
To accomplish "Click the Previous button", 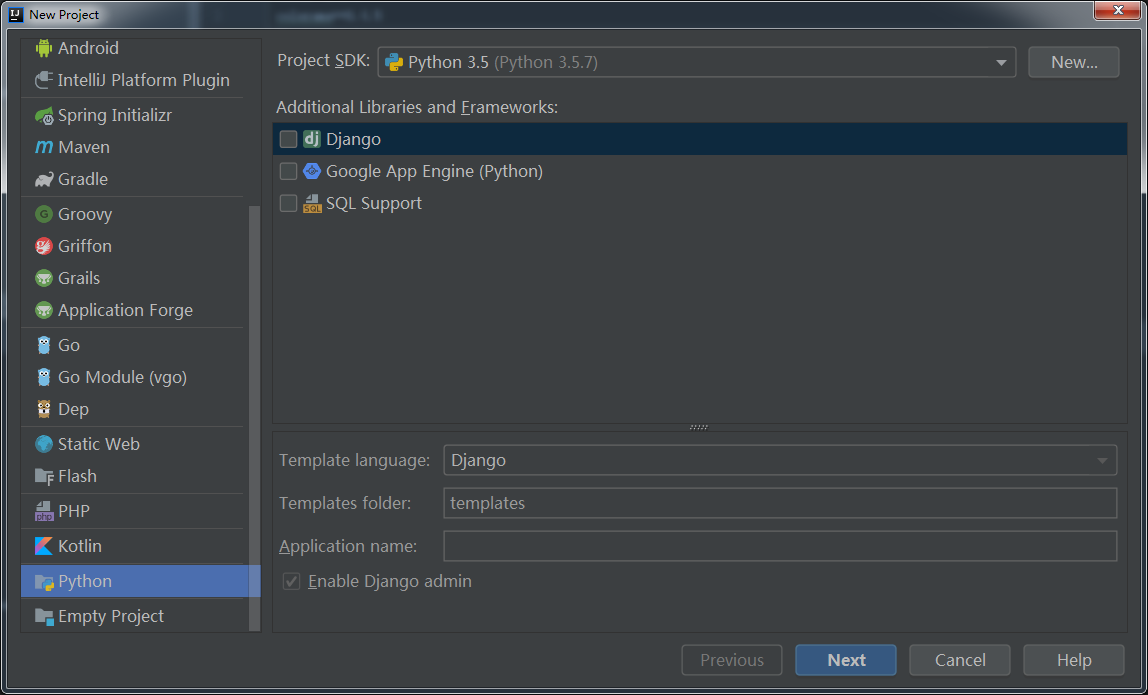I will coord(731,660).
